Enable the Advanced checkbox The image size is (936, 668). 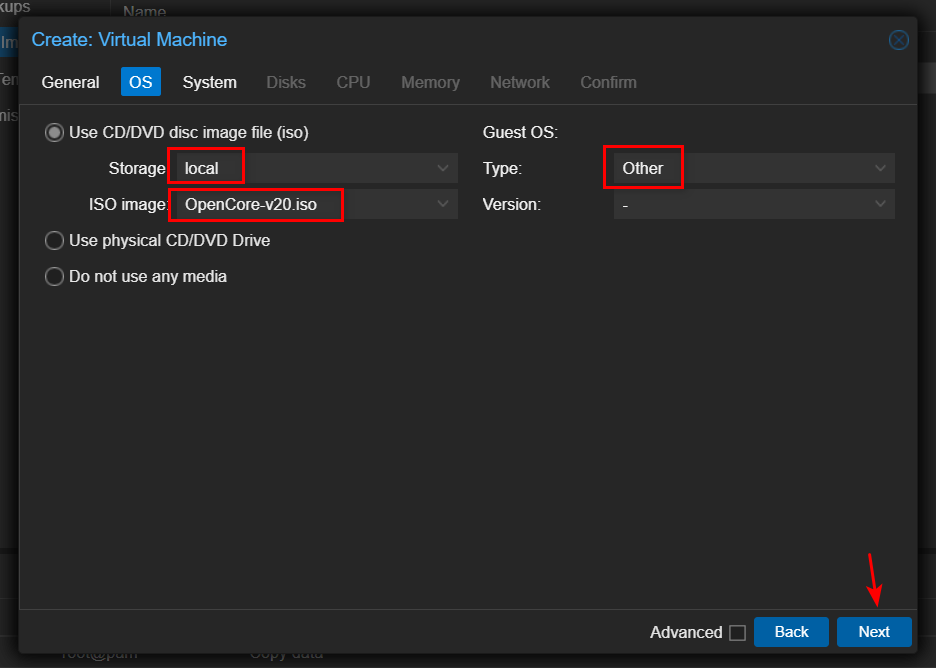pyautogui.click(x=737, y=632)
